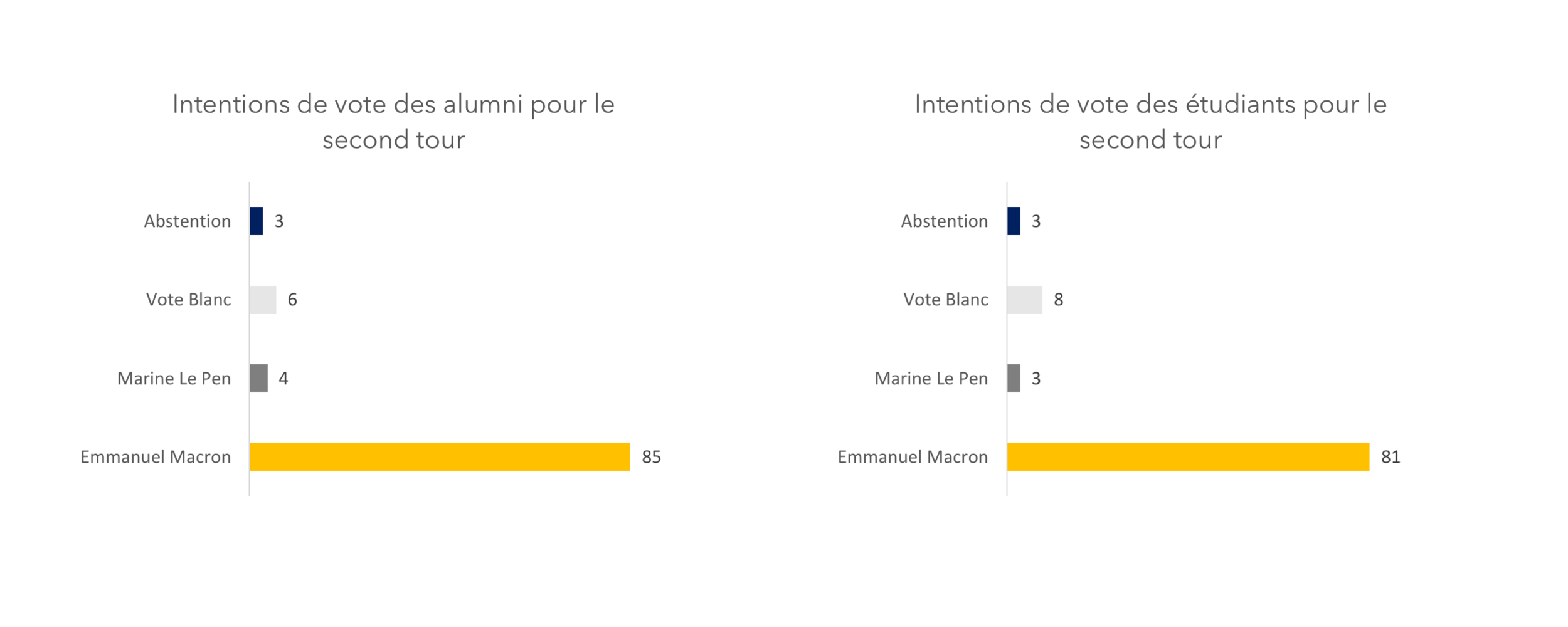Click the étudiants chart title text
The height and width of the screenshot is (627, 1568).
click(x=1150, y=122)
